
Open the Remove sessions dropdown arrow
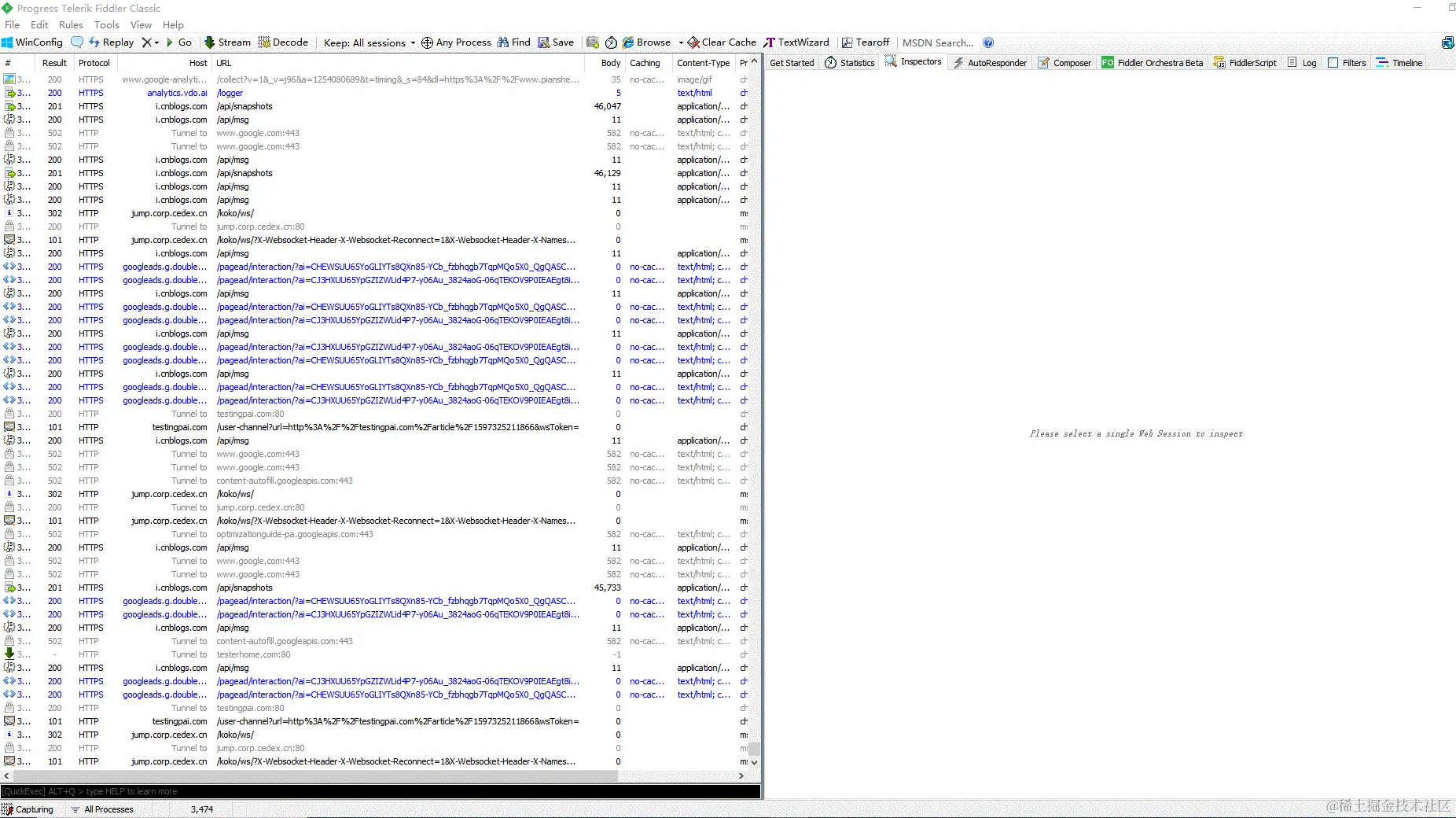(156, 42)
